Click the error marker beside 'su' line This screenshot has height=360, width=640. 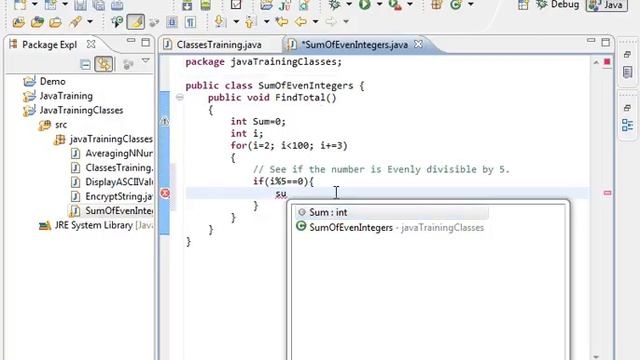[165, 193]
